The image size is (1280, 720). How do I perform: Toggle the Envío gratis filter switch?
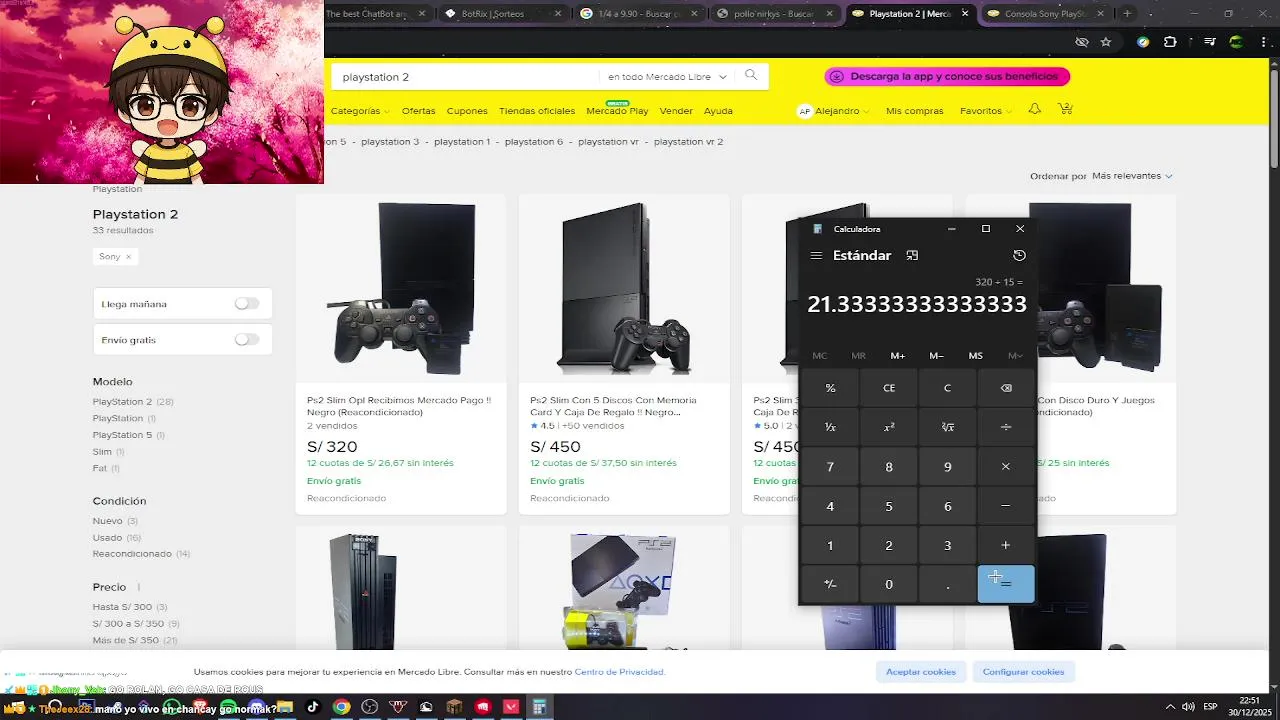(247, 340)
